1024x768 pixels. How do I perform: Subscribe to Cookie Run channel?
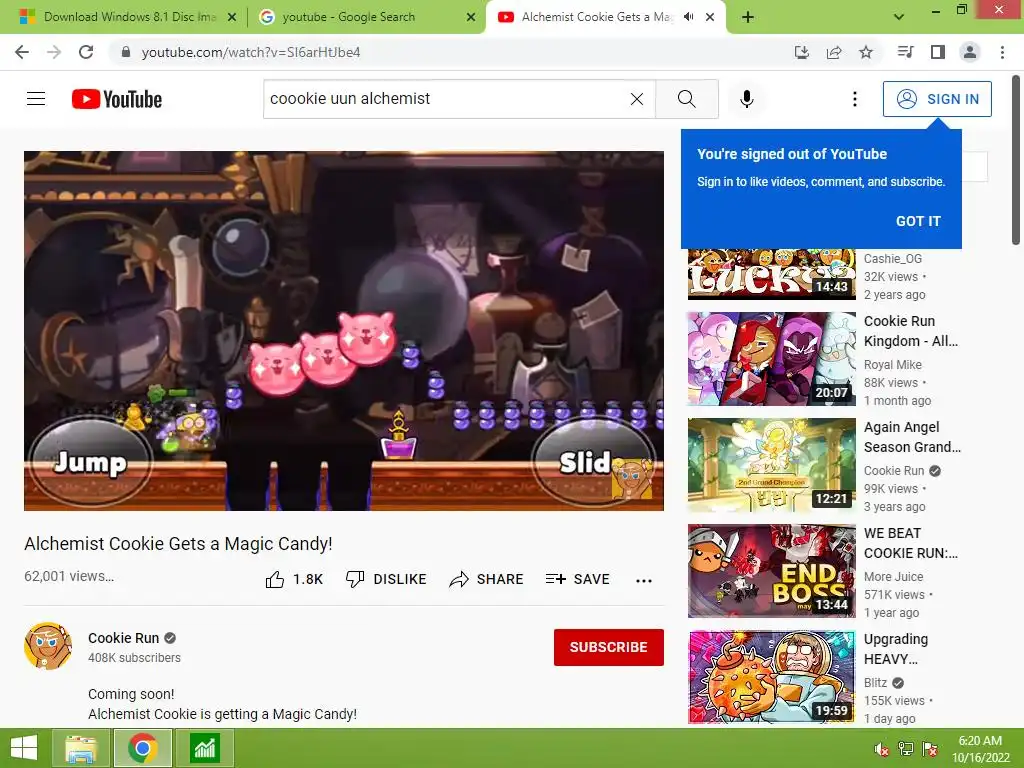(609, 647)
